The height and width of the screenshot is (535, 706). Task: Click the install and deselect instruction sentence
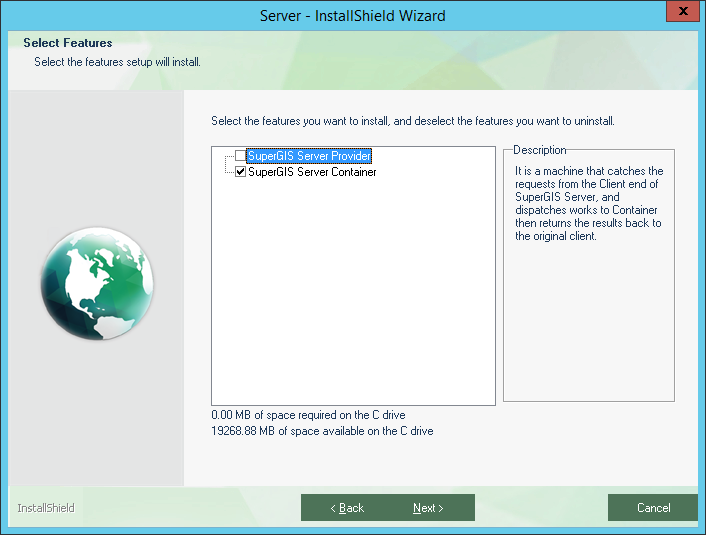(413, 121)
